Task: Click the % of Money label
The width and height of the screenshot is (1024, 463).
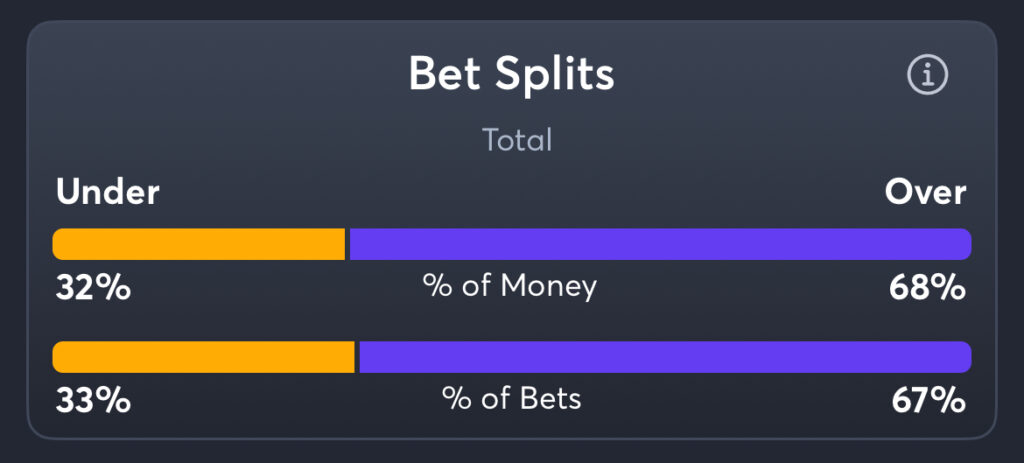Action: [510, 287]
